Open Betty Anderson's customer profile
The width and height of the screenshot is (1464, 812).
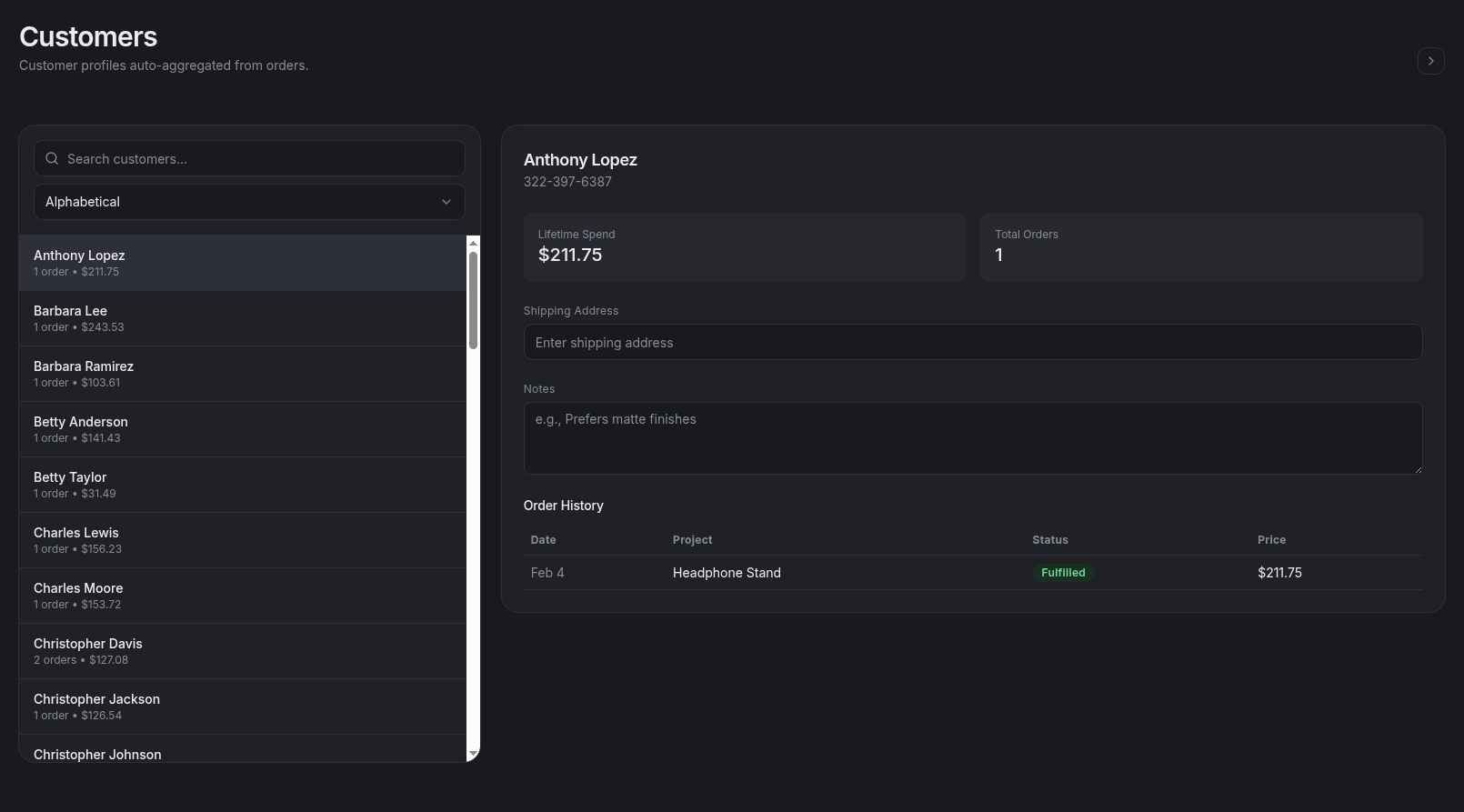[x=242, y=429]
